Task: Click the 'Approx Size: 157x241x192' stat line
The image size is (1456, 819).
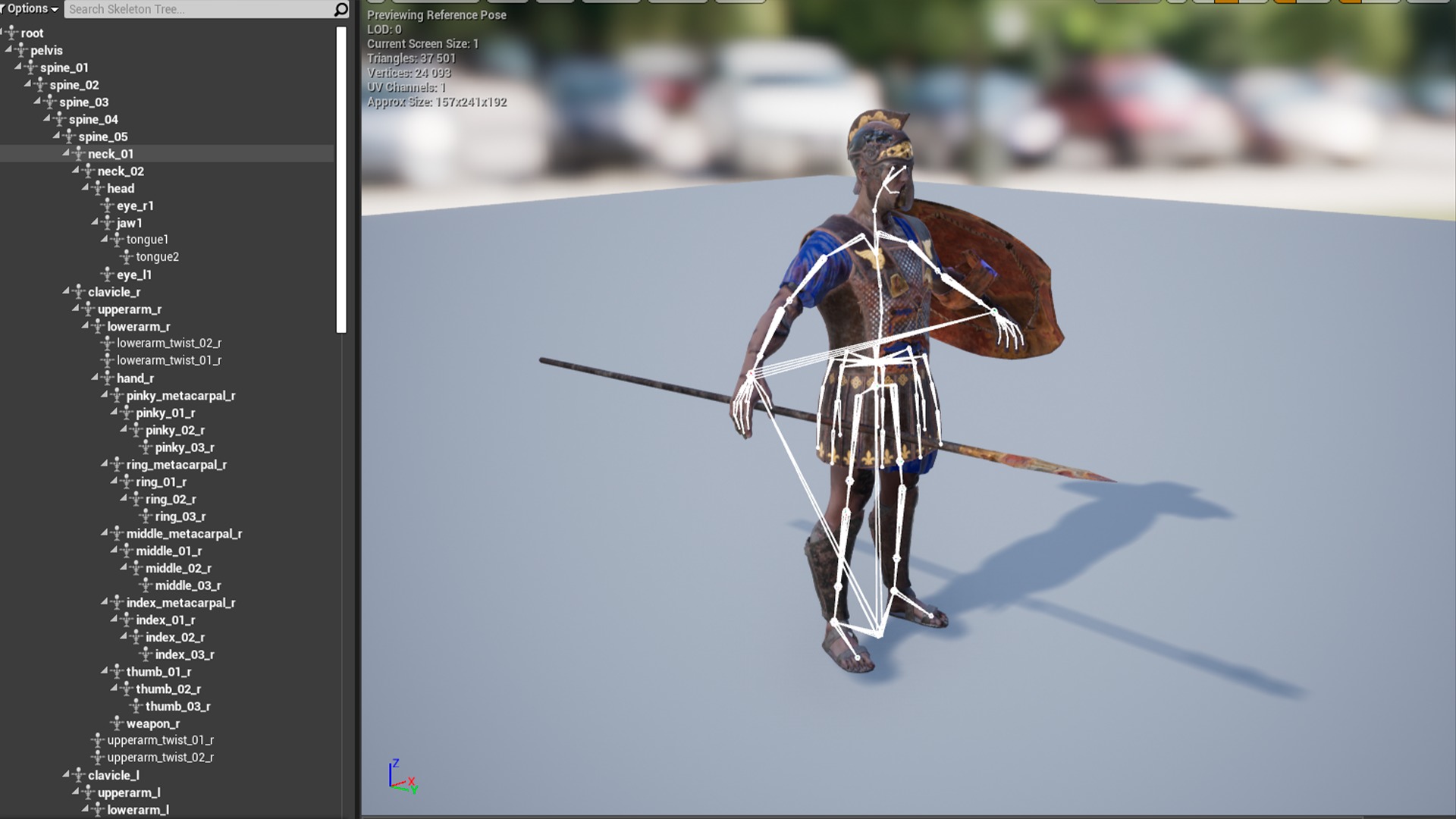Action: pyautogui.click(x=437, y=102)
